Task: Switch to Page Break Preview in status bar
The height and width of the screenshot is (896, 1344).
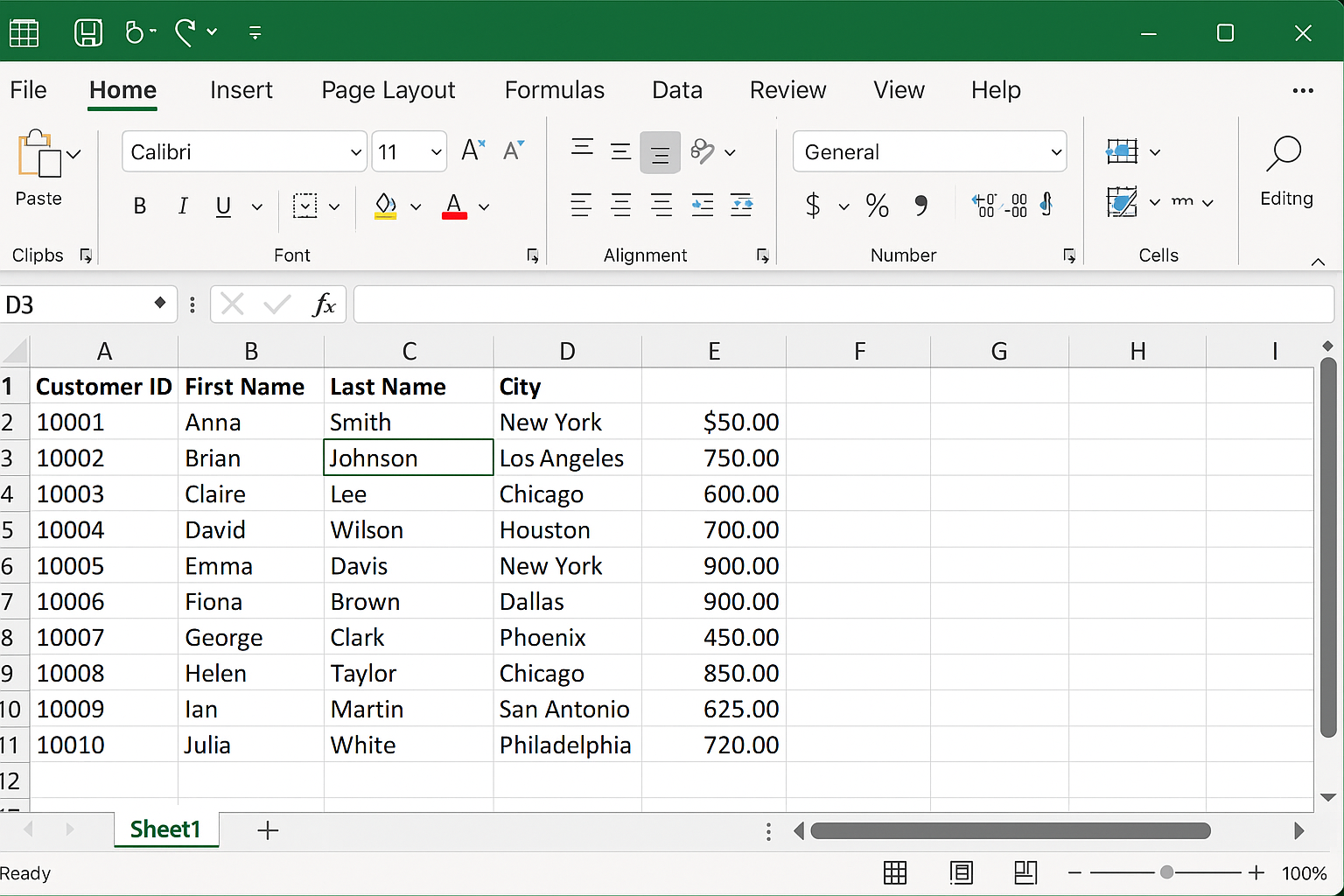Action: 1025,872
